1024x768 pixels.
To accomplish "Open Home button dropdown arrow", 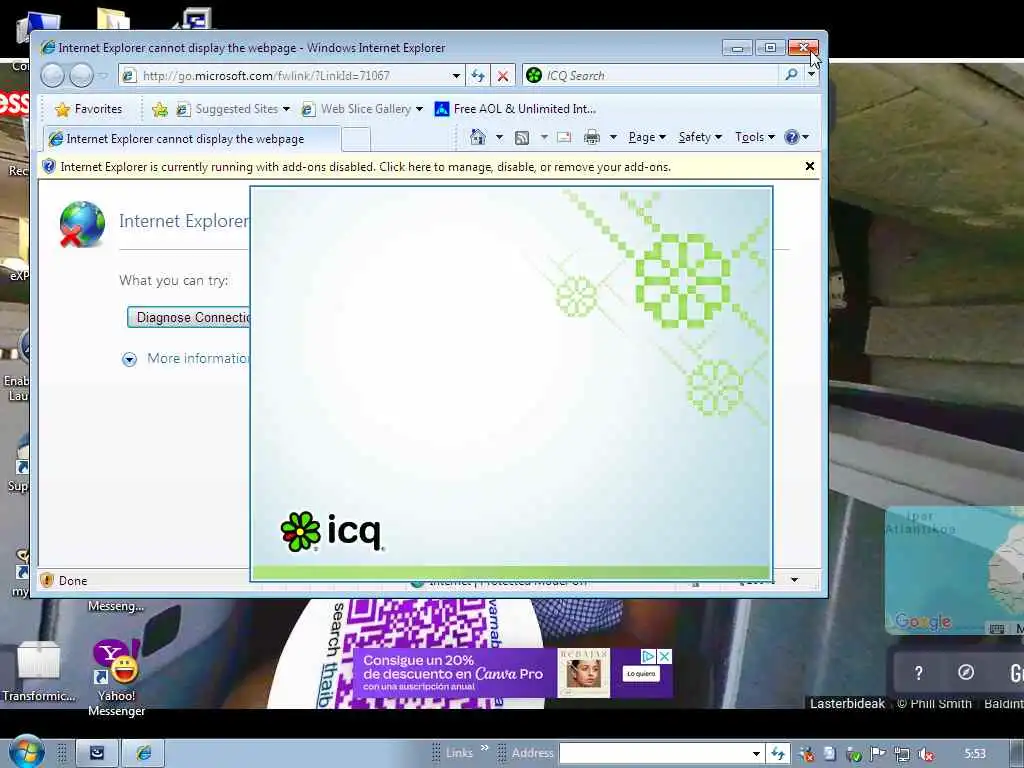I will pyautogui.click(x=500, y=137).
